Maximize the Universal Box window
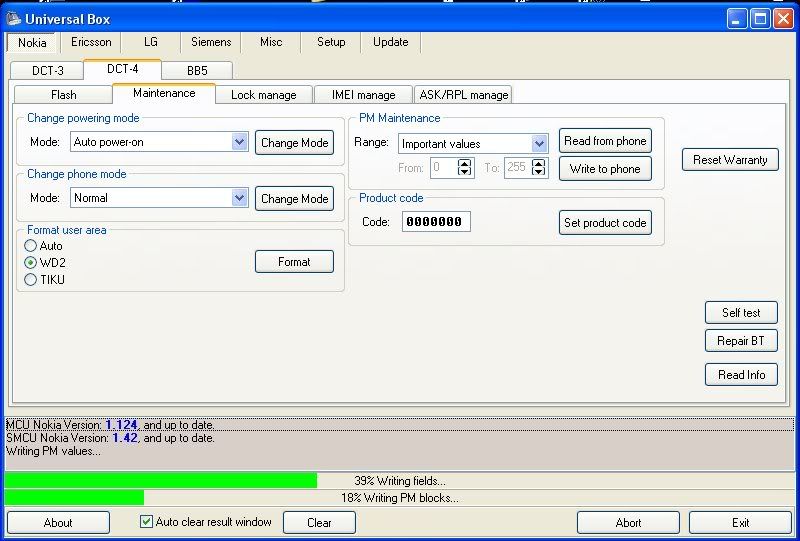 (760, 19)
